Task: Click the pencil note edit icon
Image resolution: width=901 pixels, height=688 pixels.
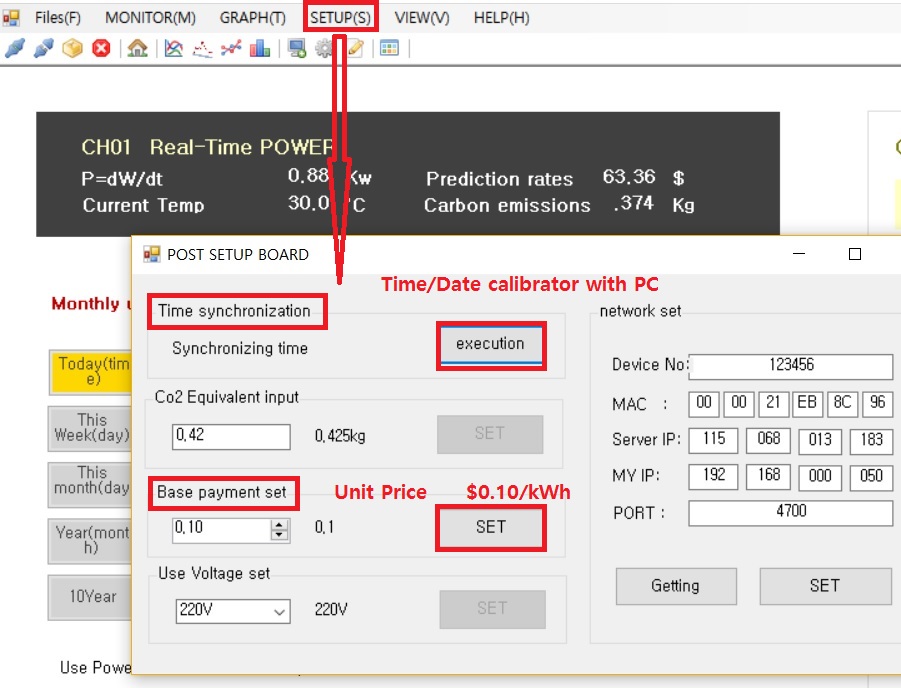Action: (356, 48)
